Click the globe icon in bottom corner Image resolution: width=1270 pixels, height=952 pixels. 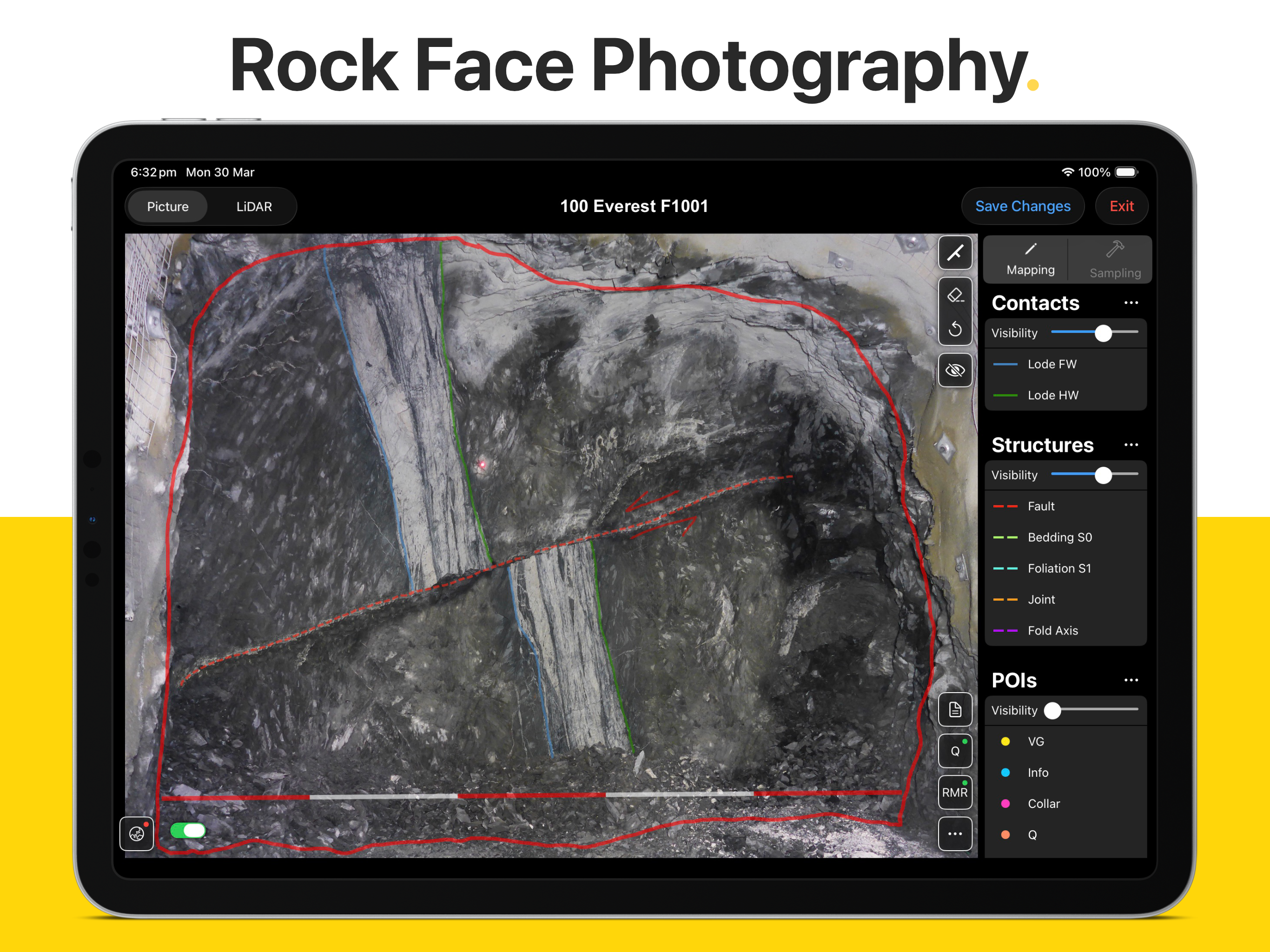137,834
